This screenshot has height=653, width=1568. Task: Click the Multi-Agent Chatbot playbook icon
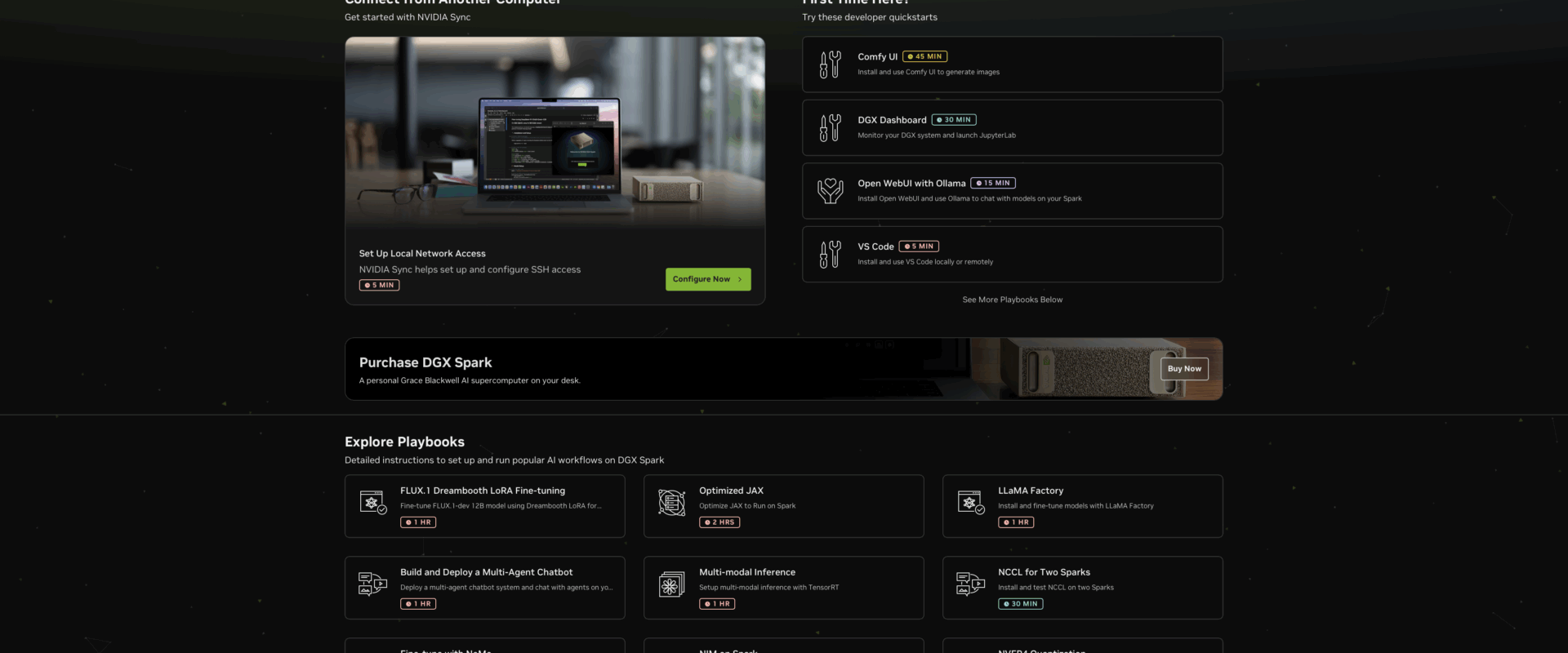point(373,584)
